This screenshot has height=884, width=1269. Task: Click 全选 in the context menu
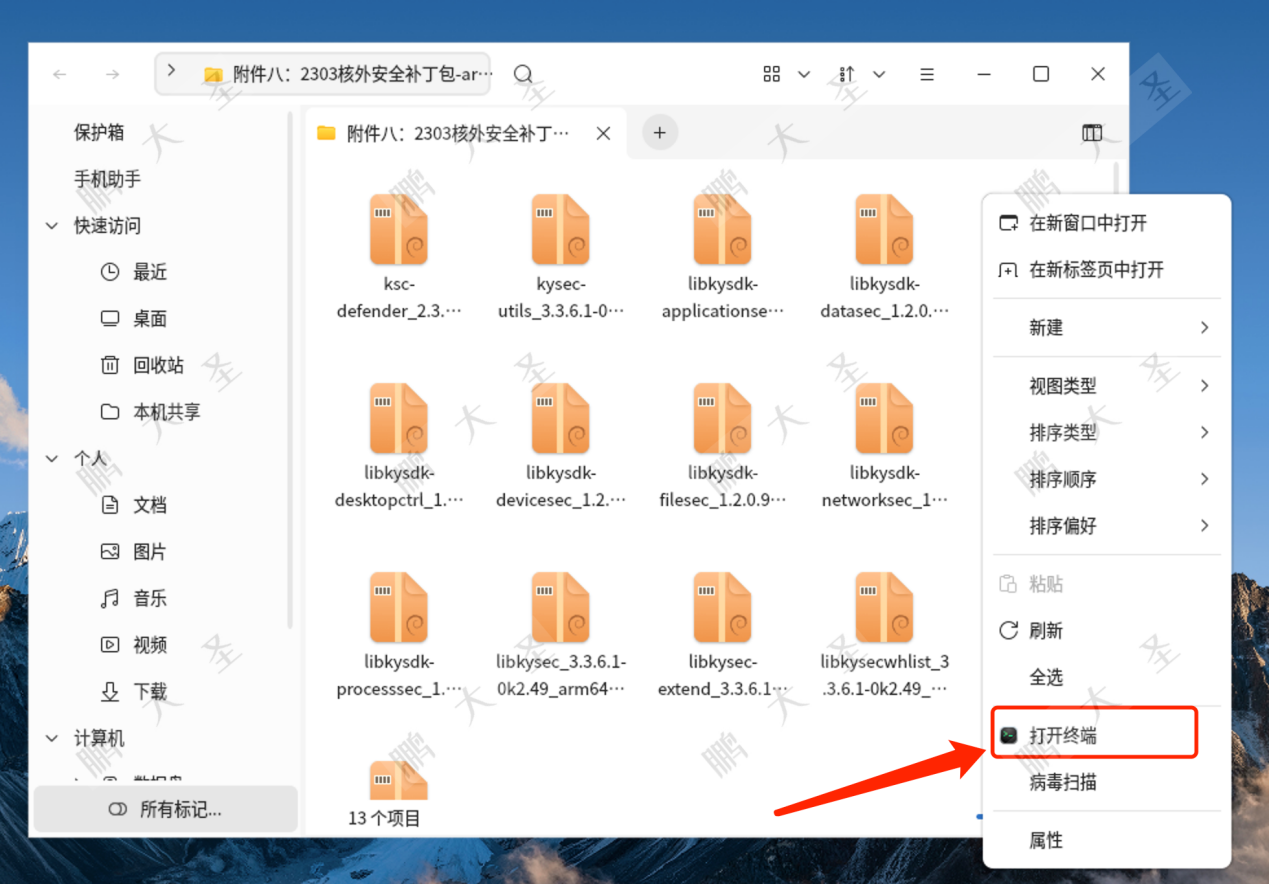(x=1107, y=677)
